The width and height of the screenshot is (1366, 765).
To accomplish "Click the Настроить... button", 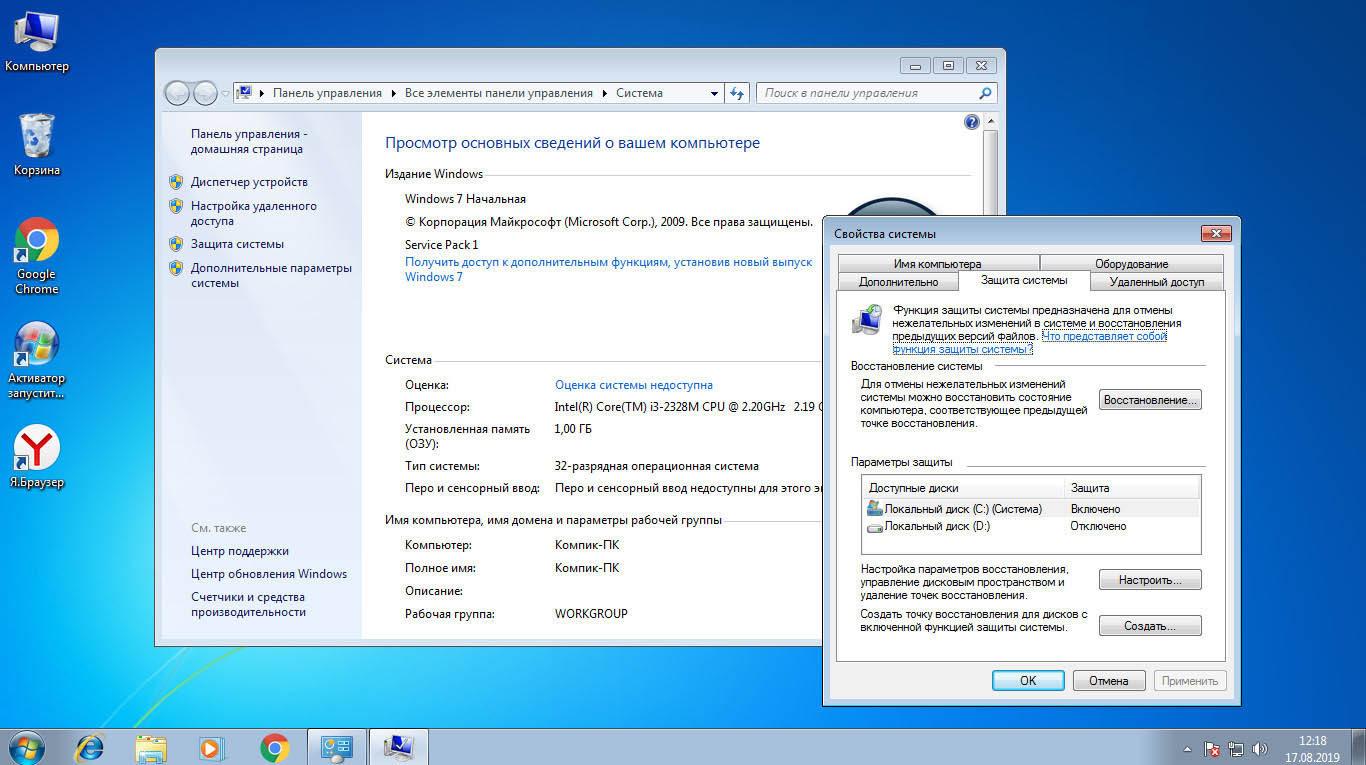I will pos(1150,580).
